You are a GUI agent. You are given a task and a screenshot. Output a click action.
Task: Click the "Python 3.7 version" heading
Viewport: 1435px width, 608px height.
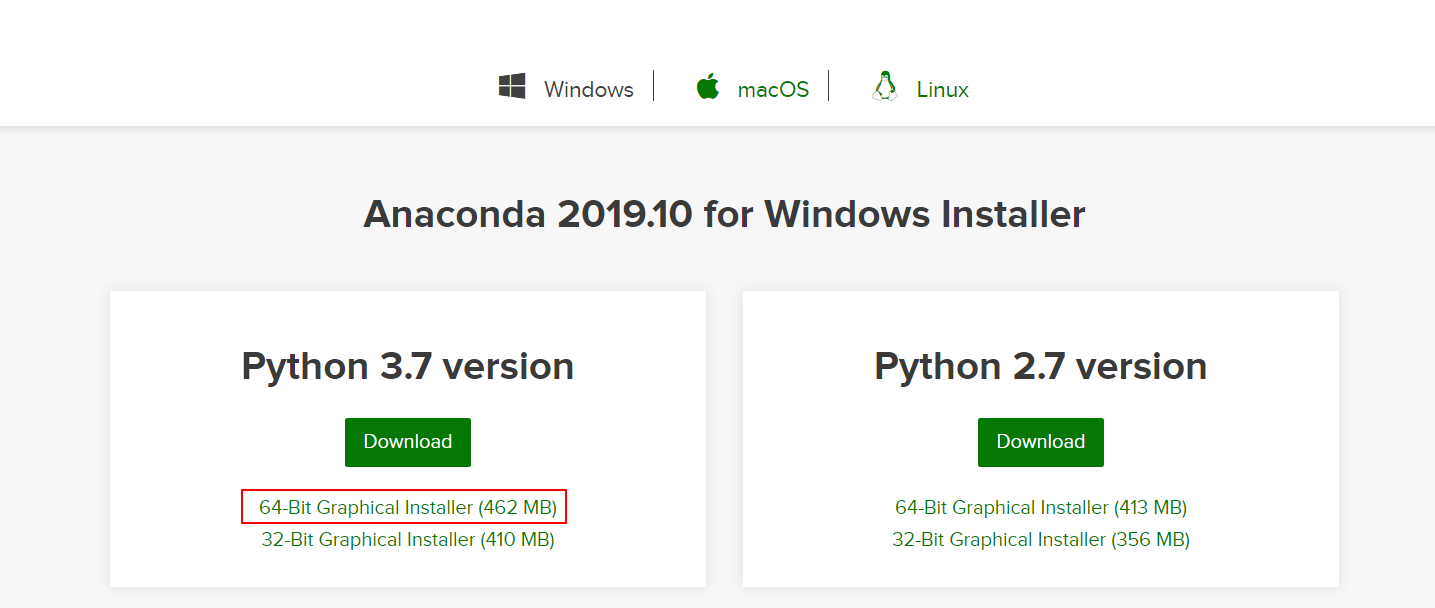[x=407, y=366]
